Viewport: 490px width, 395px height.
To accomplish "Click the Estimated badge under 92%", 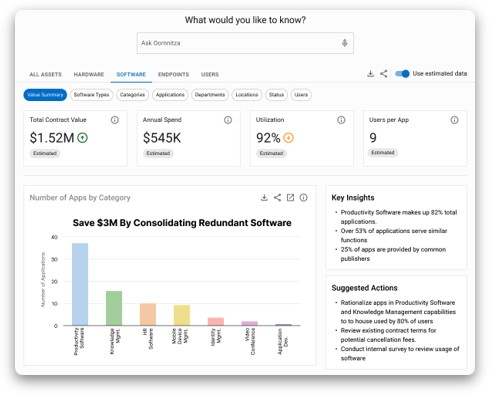I will [271, 153].
